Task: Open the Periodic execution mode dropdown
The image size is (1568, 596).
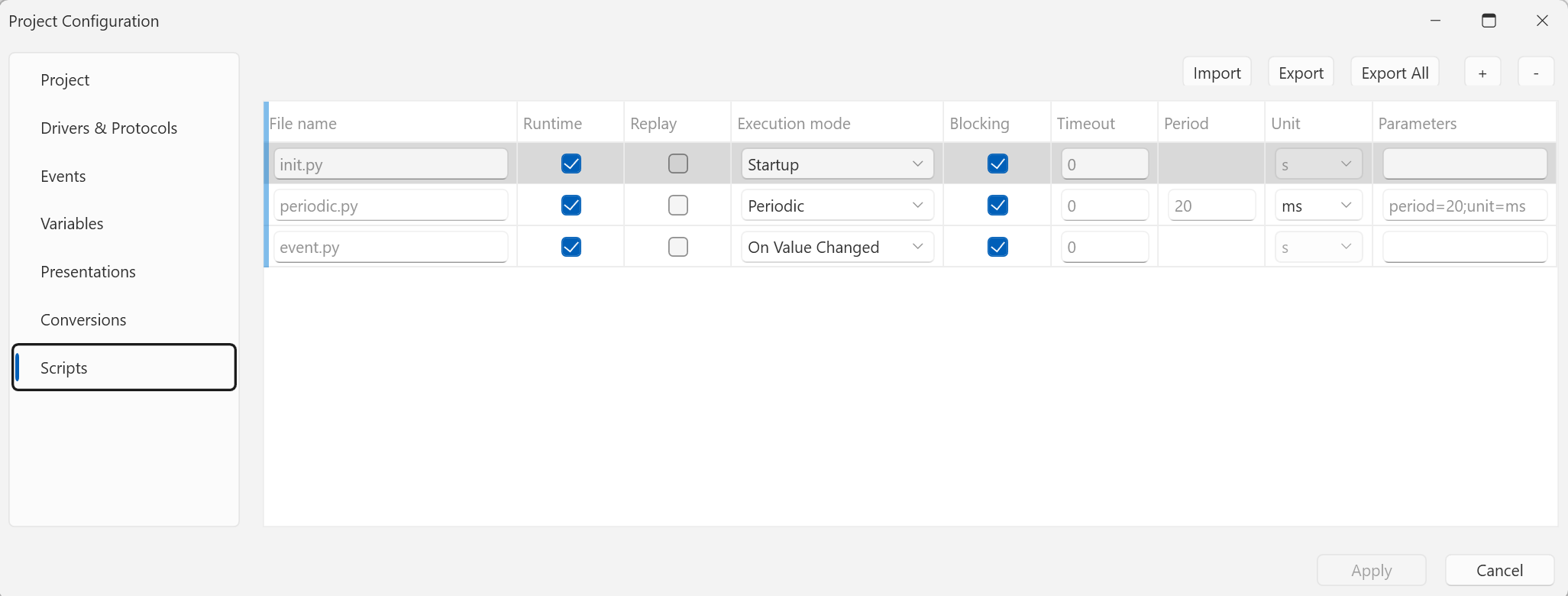Action: coord(837,206)
